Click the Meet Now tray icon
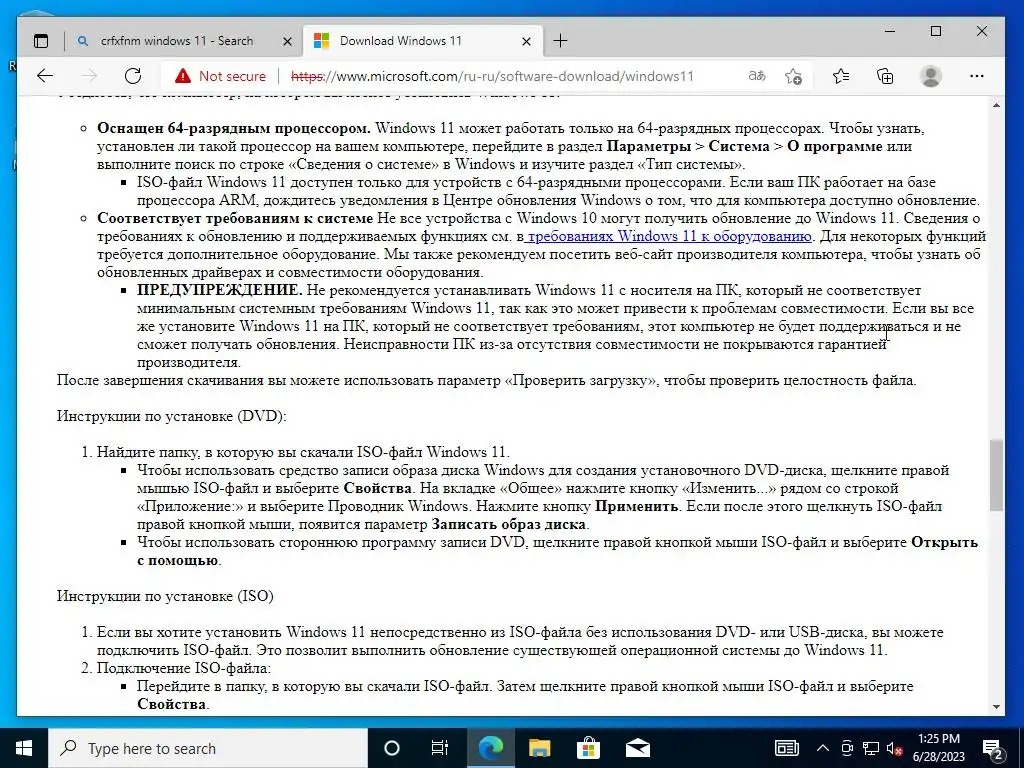 pos(847,748)
